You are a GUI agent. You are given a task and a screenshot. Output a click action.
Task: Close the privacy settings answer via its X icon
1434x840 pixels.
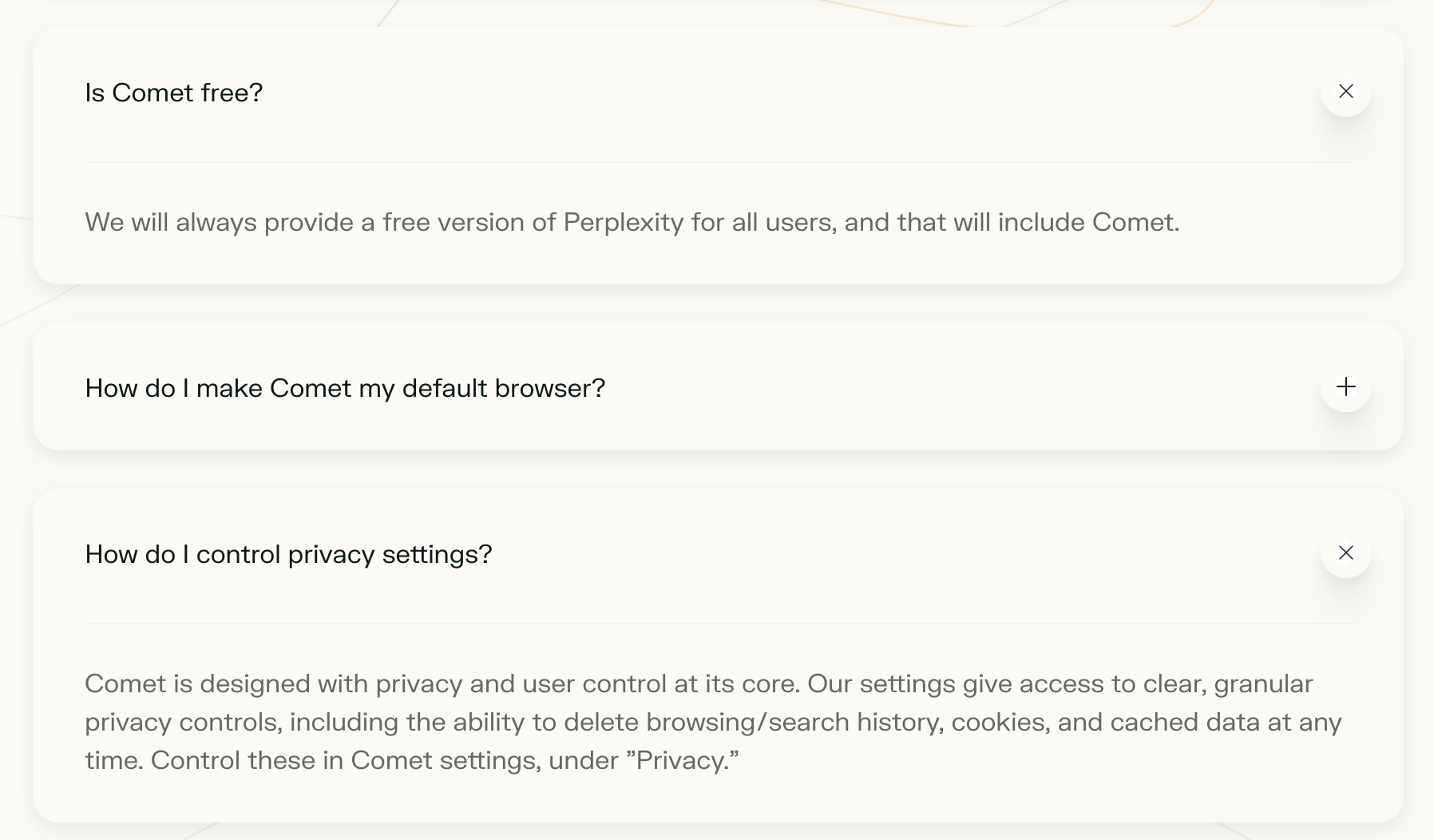(1345, 553)
